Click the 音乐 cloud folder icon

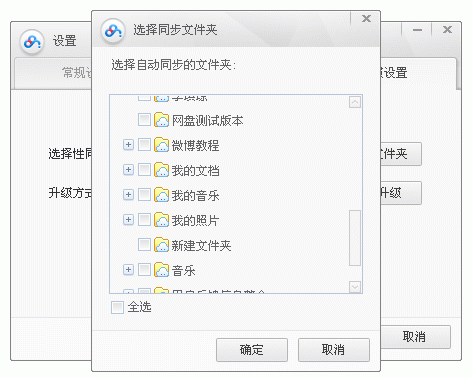point(162,270)
